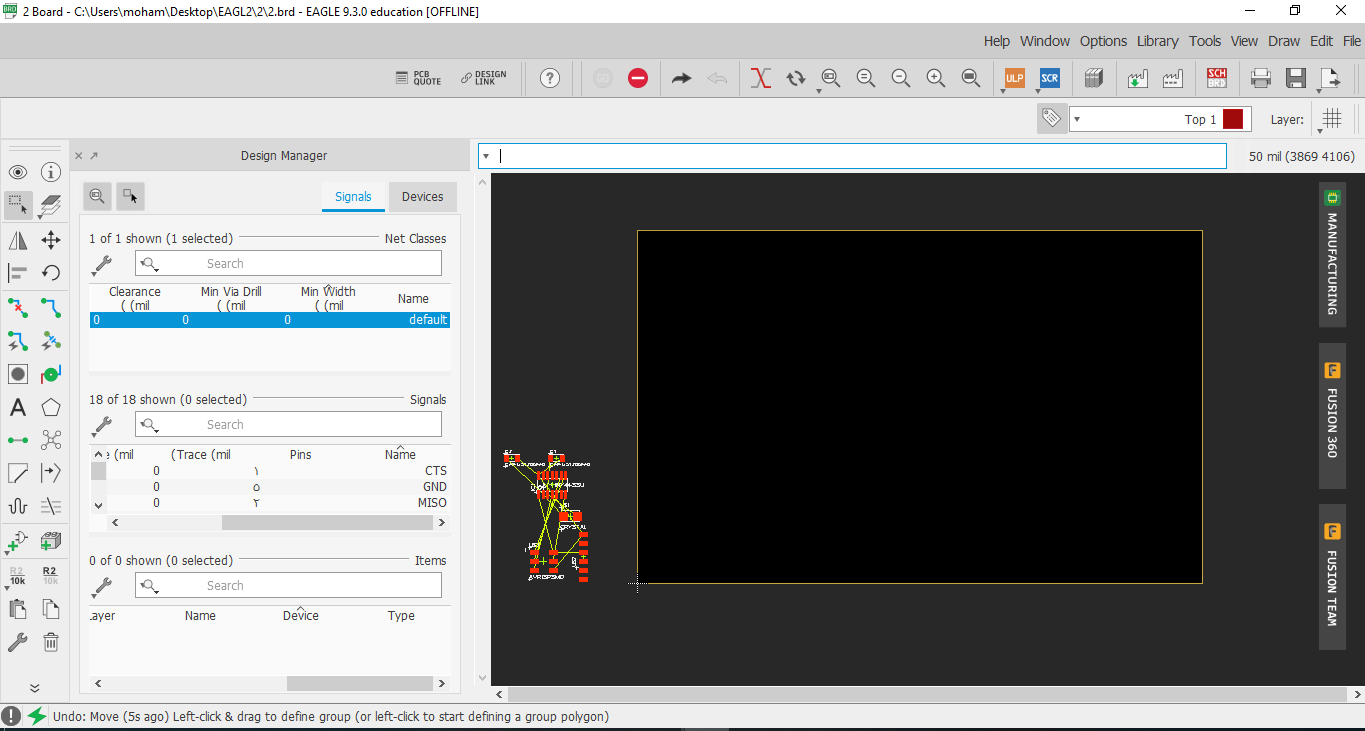Click the red Top layer color swatch
The height and width of the screenshot is (731, 1365).
(1233, 119)
